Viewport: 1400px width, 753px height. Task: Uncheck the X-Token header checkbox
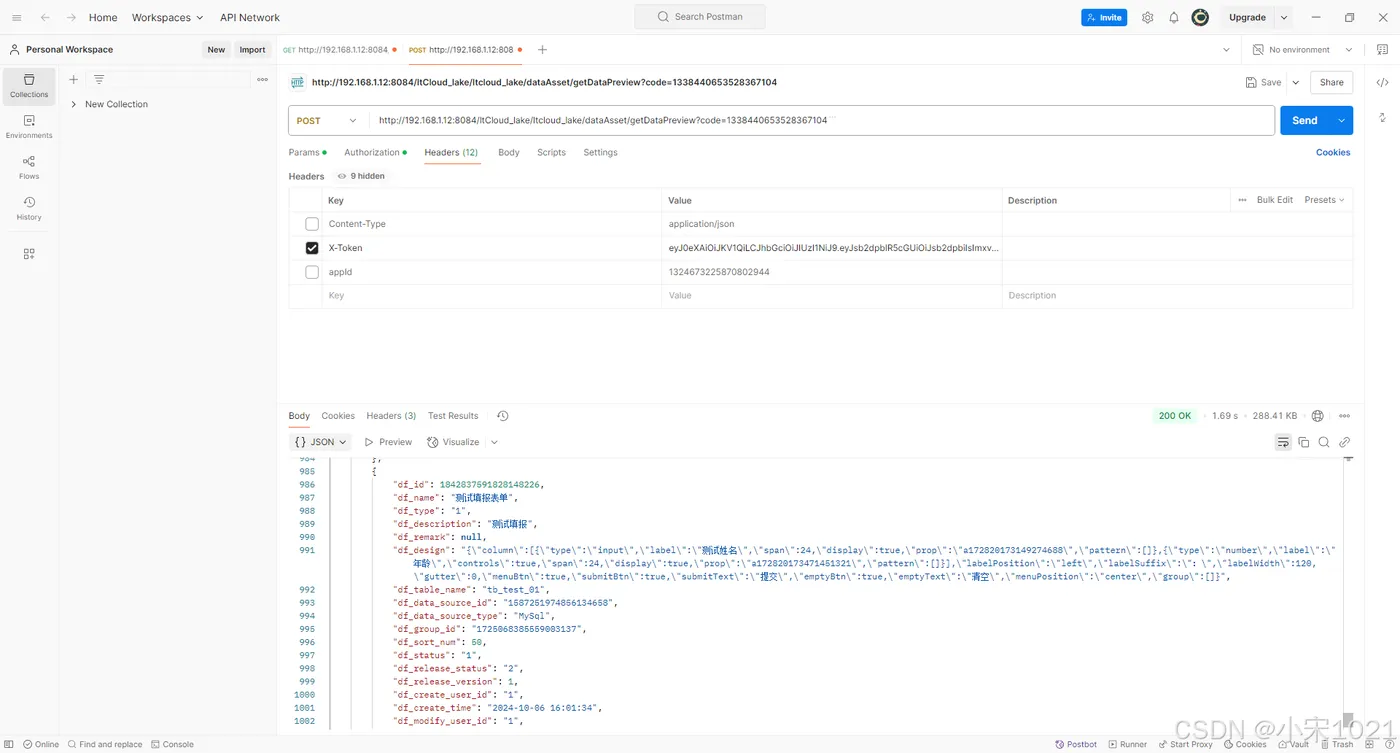coord(312,248)
